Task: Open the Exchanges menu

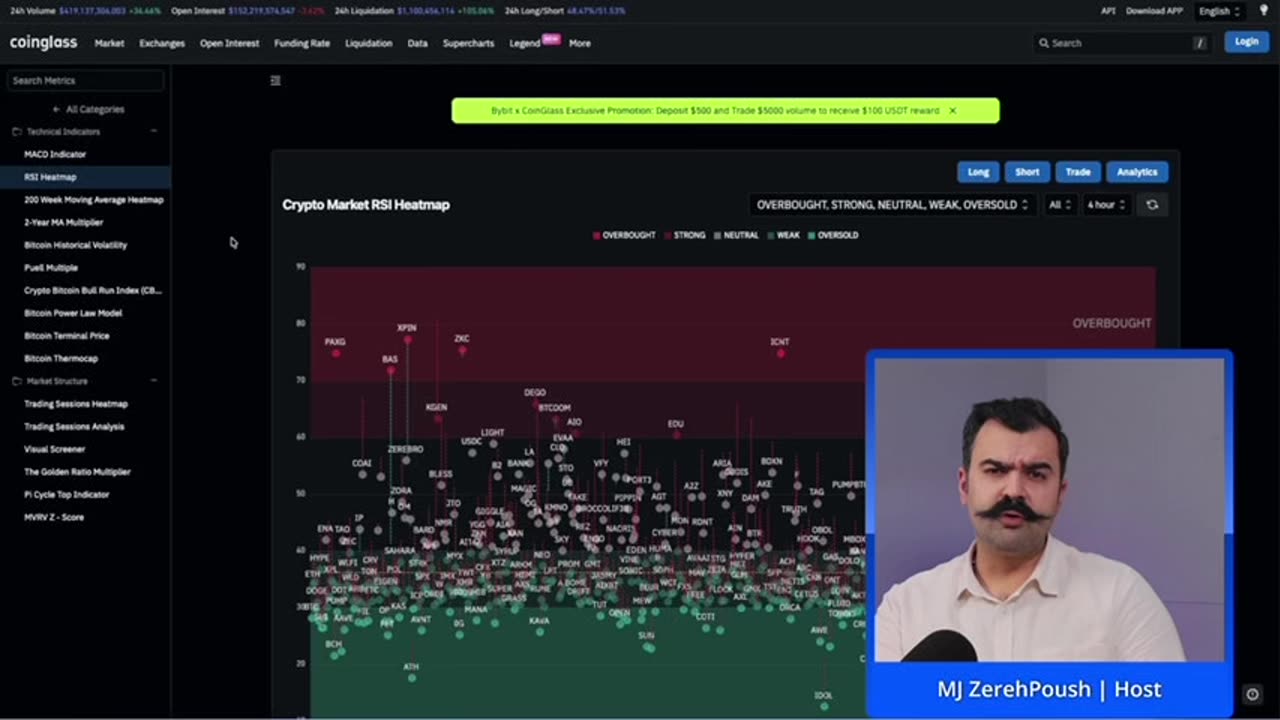Action: (162, 43)
